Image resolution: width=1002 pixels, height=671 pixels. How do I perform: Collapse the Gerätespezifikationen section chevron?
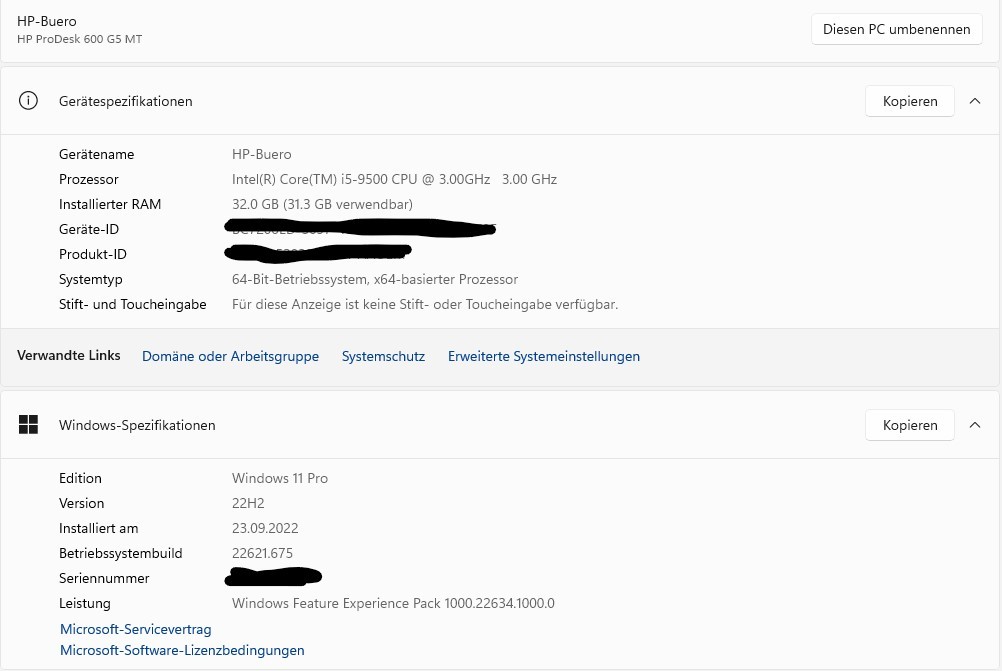(x=975, y=101)
